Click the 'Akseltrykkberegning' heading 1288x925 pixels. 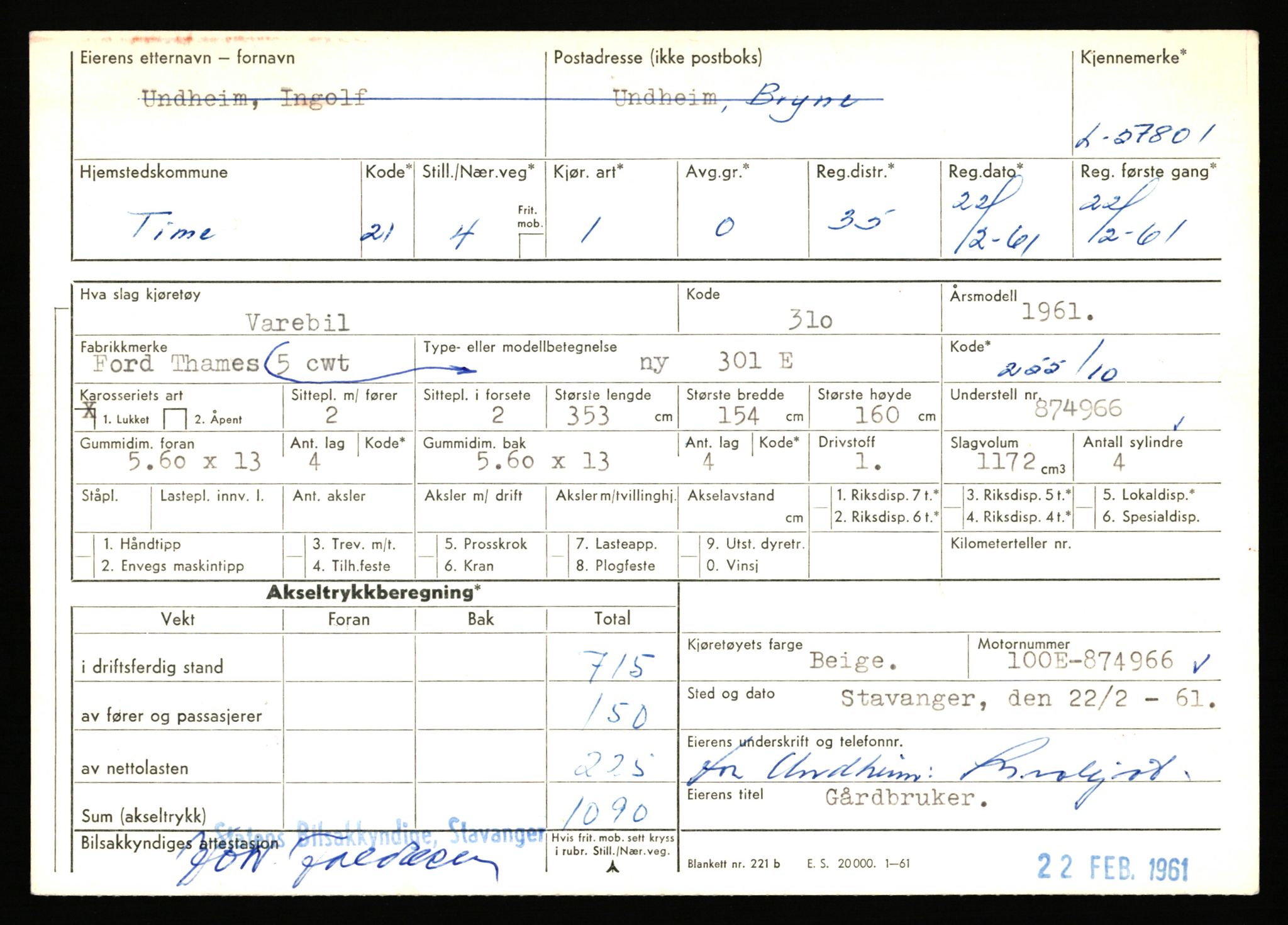(374, 592)
